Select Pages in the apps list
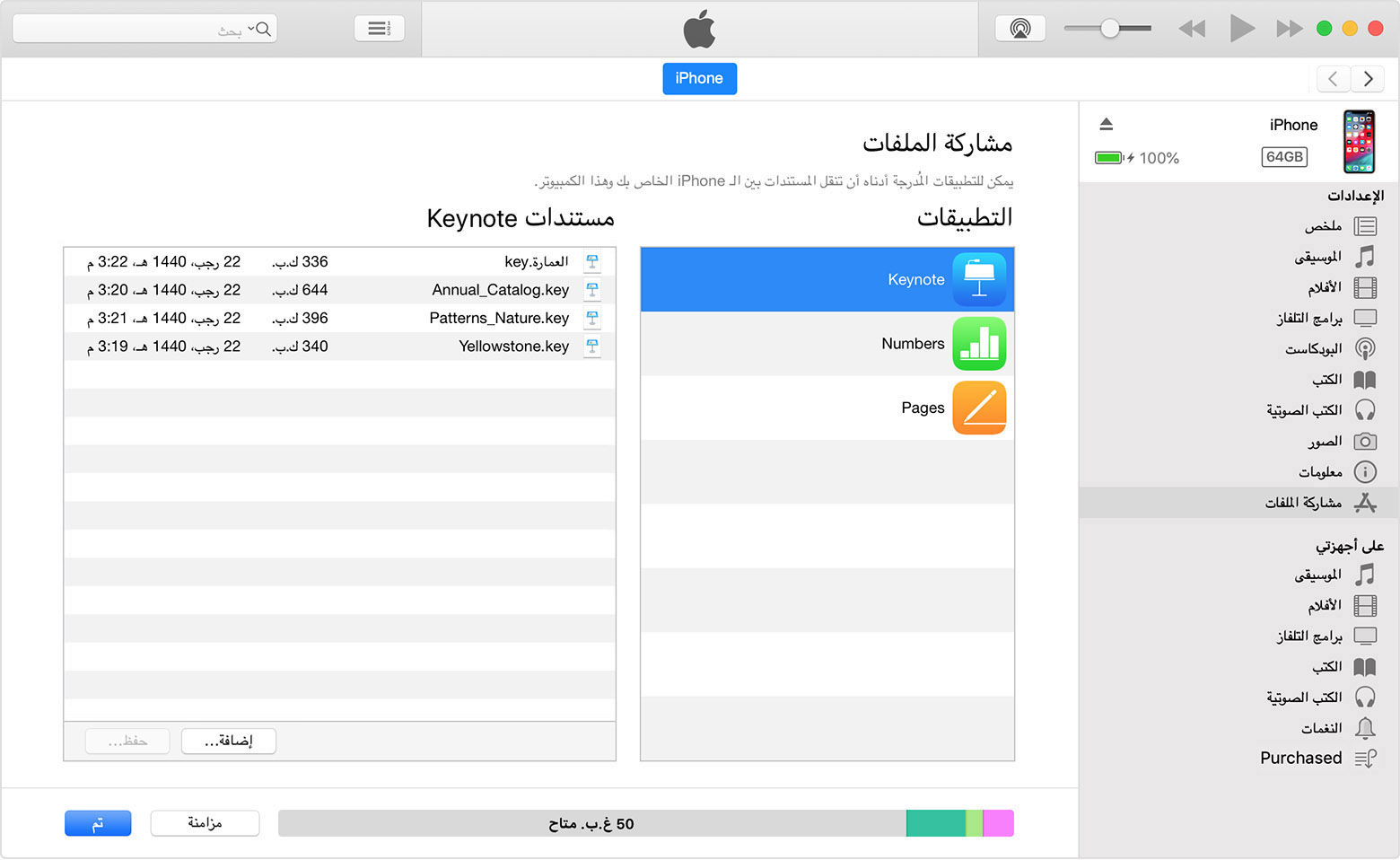The height and width of the screenshot is (860, 1400). [827, 408]
